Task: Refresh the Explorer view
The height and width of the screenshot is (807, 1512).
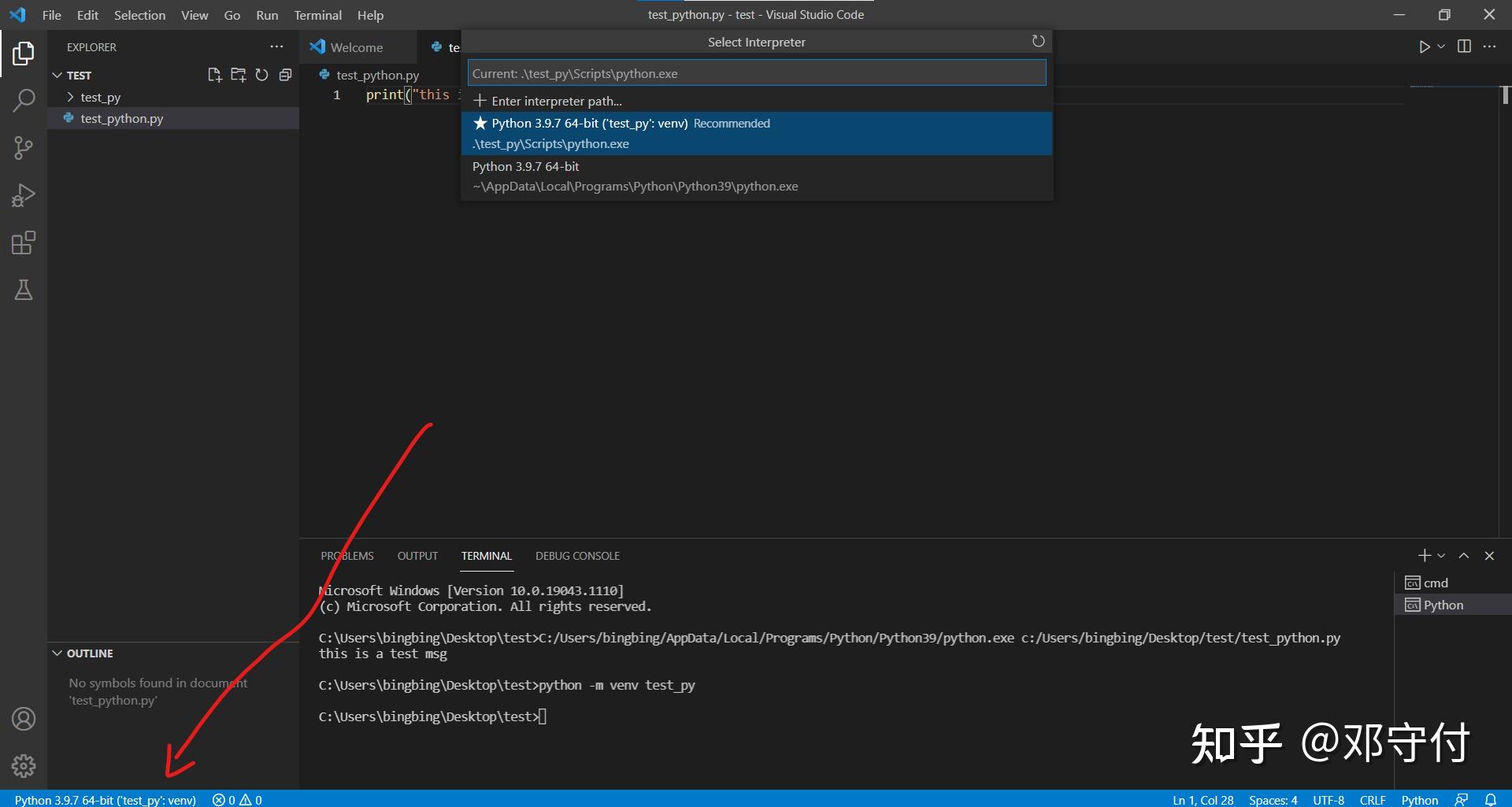Action: click(261, 75)
